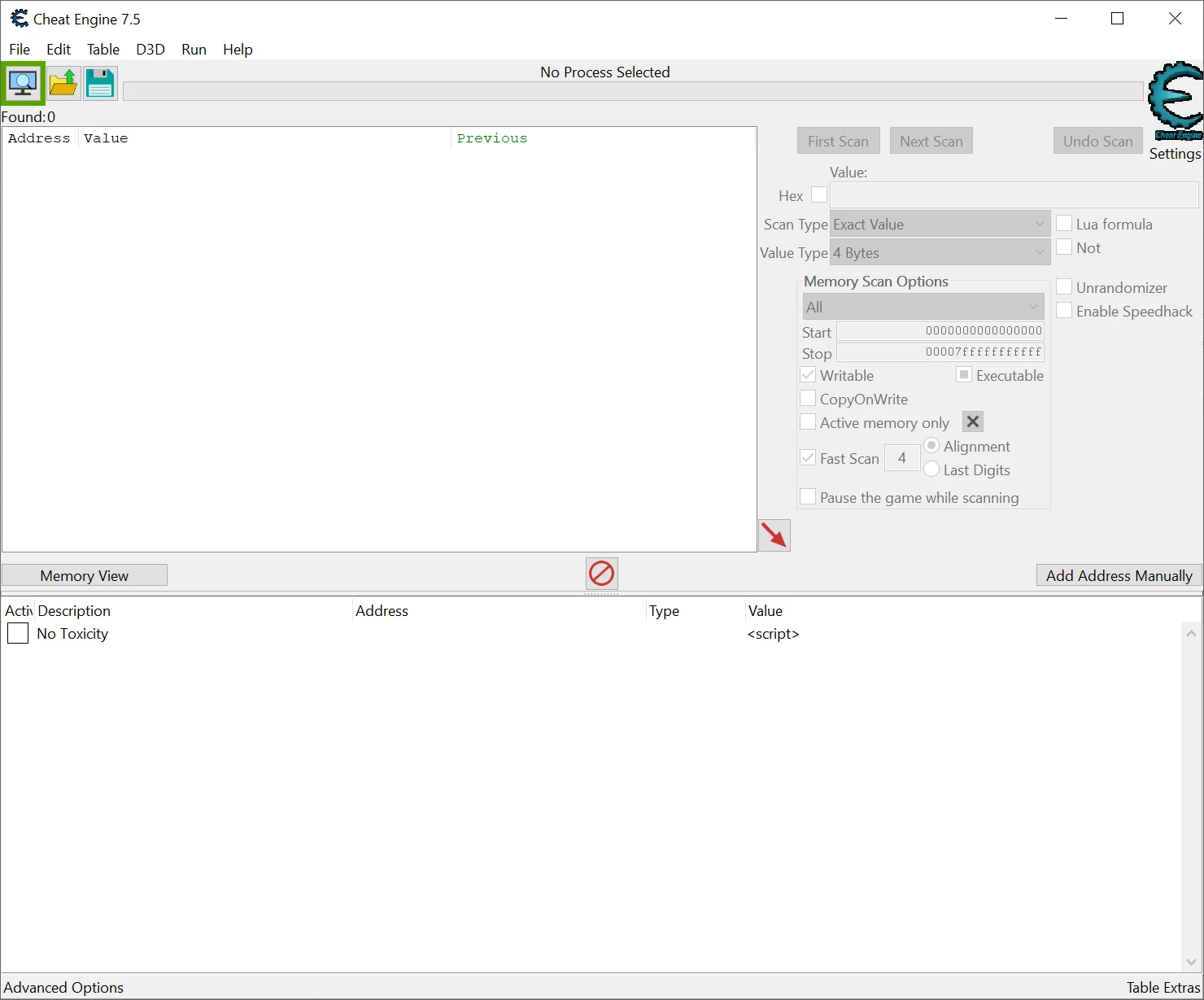Expand the memory region All dropdown

pos(923,307)
